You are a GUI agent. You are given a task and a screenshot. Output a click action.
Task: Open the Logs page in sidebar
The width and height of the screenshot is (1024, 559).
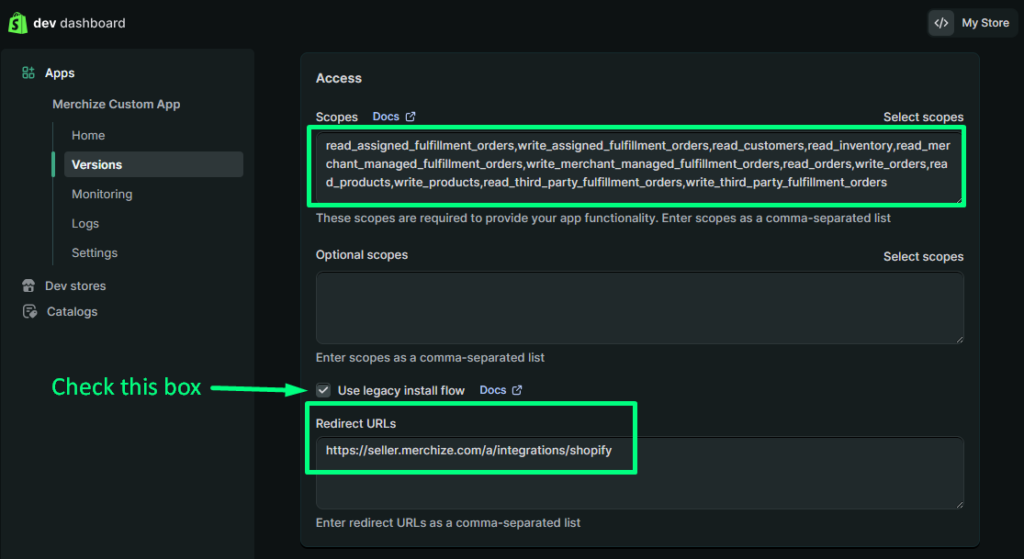85,224
